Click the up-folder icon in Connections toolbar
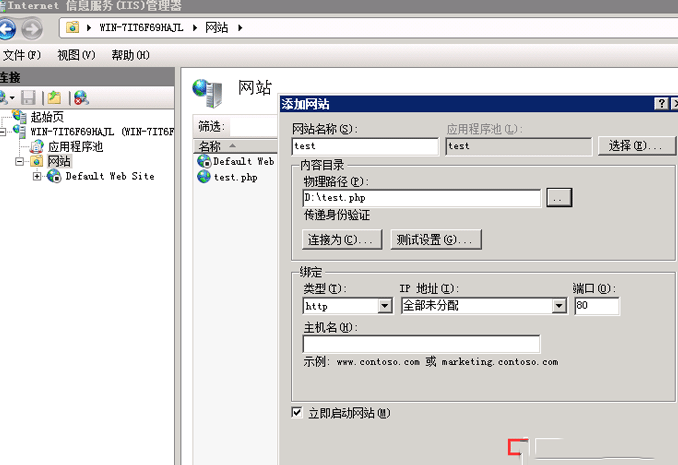This screenshot has width=678, height=465. pos(54,98)
